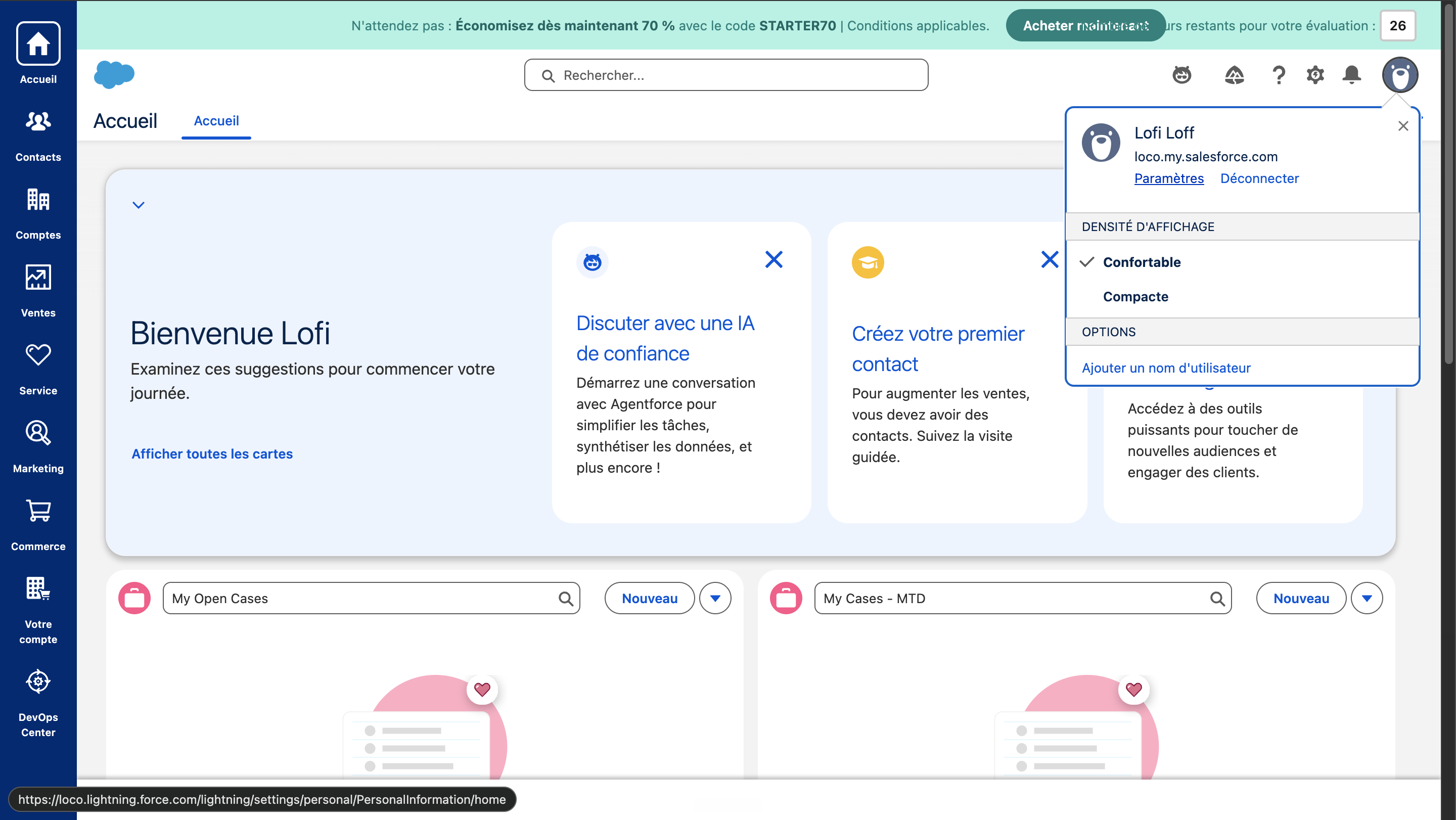Click the case icon beside My Open Cases
Image resolution: width=1456 pixels, height=820 pixels.
pyautogui.click(x=134, y=598)
